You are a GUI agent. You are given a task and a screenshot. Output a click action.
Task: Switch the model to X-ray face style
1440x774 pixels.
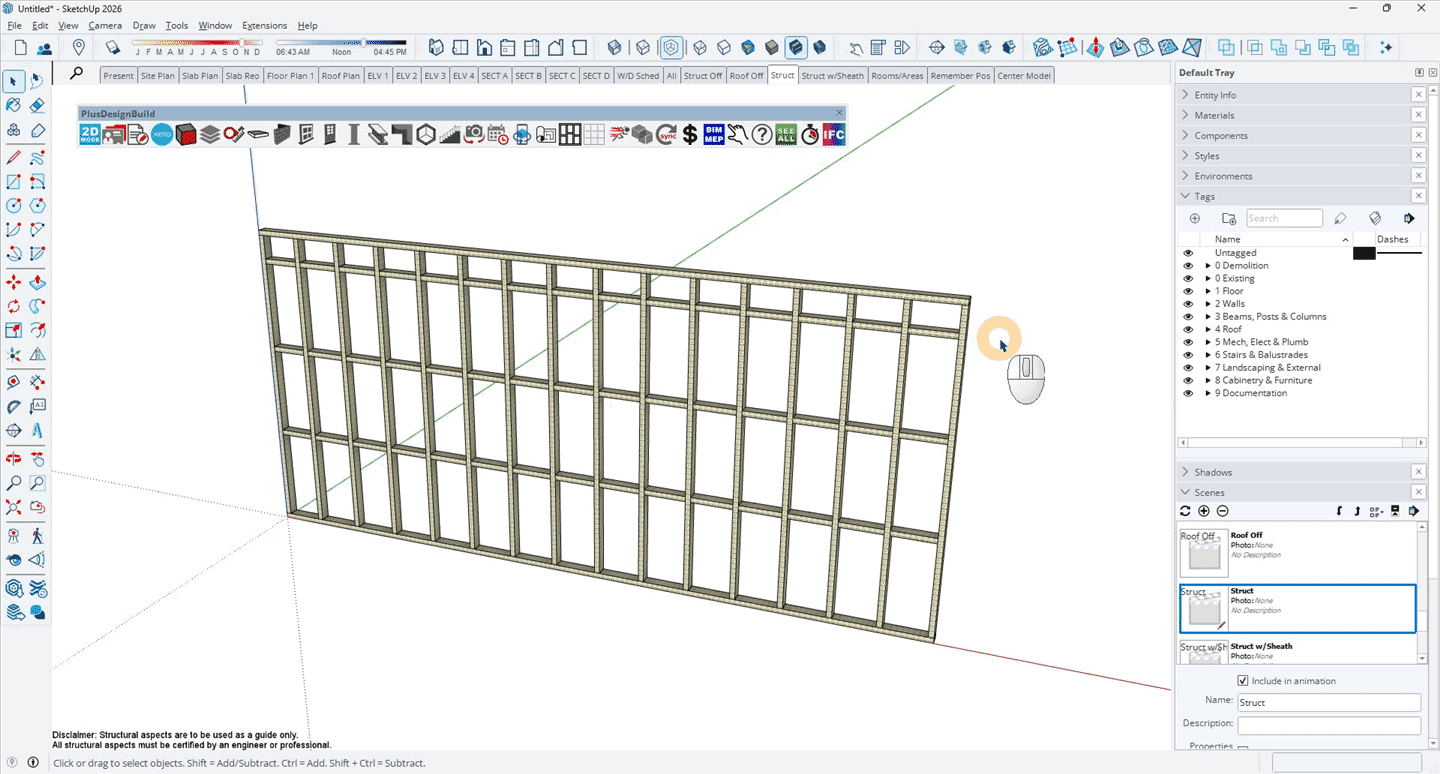tap(614, 47)
